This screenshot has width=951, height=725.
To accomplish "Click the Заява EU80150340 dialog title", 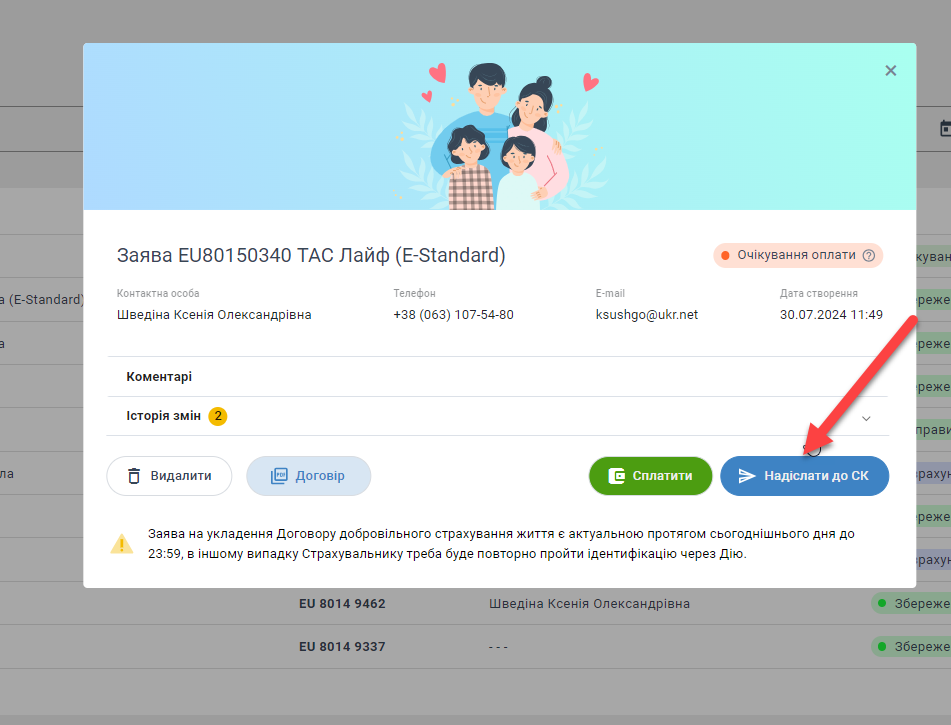I will coord(311,255).
